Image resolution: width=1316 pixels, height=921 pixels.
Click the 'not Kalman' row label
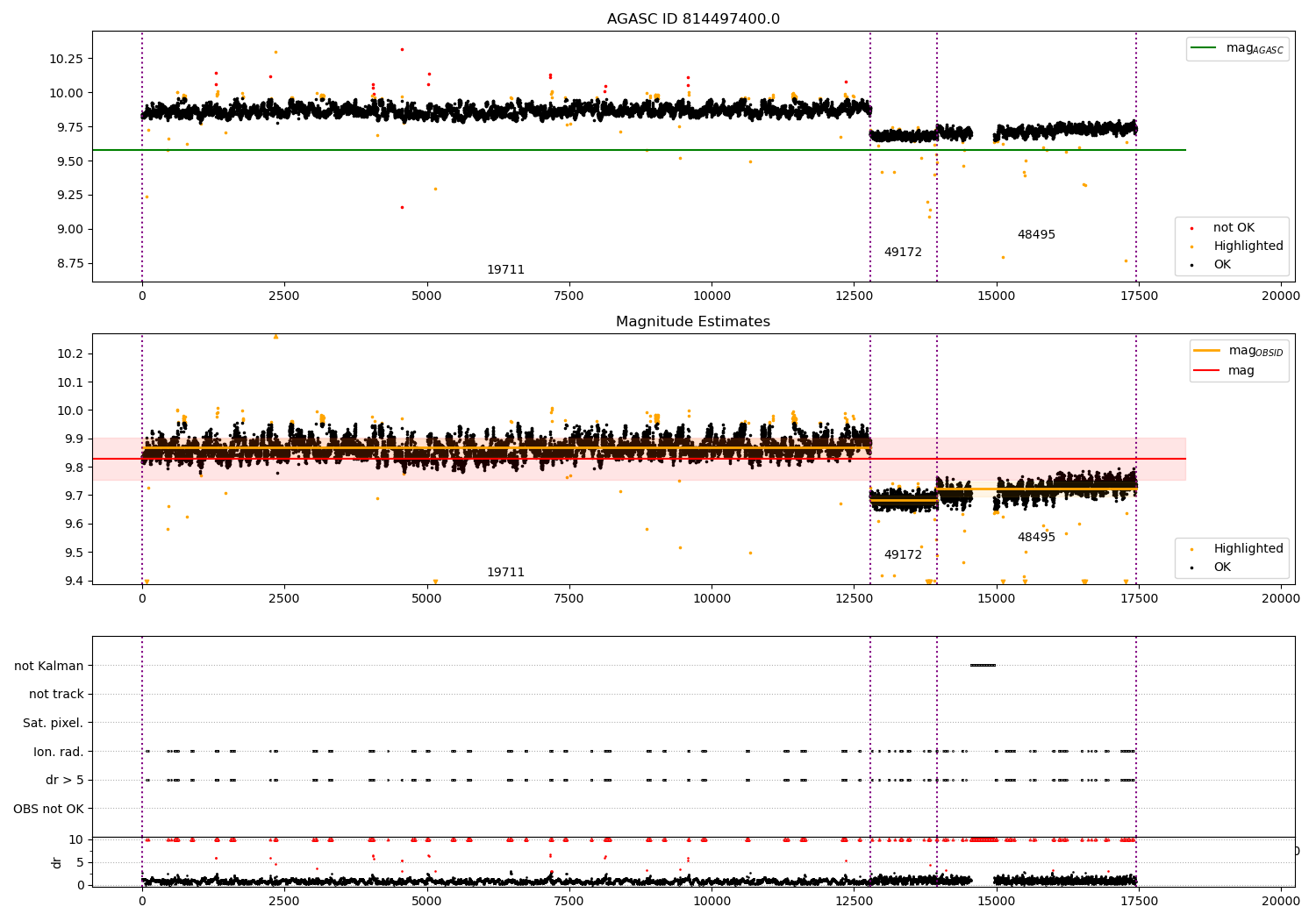pyautogui.click(x=49, y=666)
